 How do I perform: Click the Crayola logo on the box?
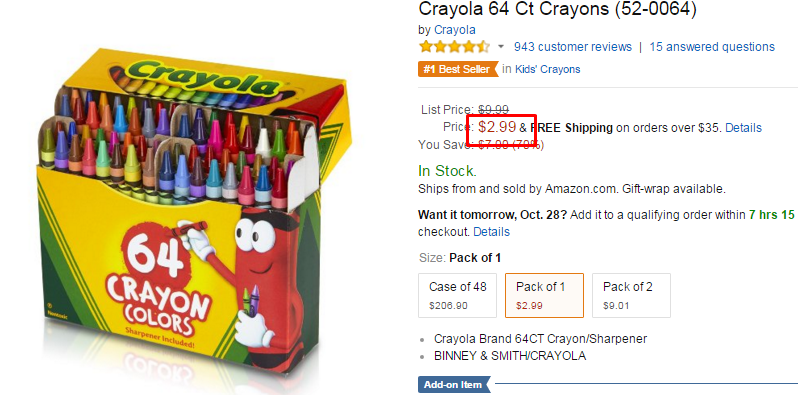[203, 79]
